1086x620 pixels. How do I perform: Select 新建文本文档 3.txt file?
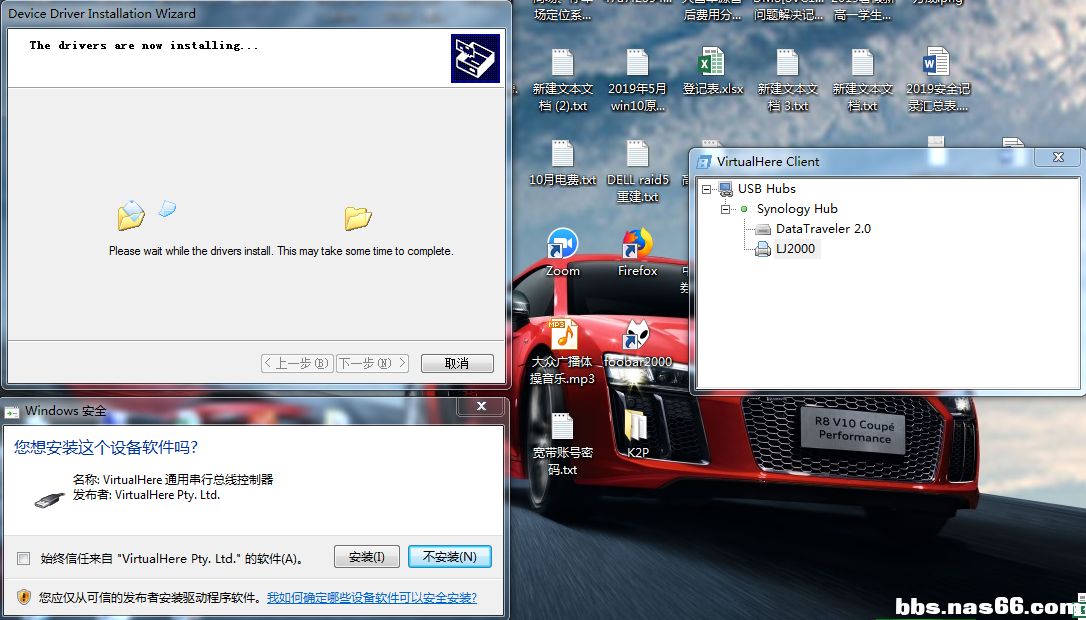point(787,80)
